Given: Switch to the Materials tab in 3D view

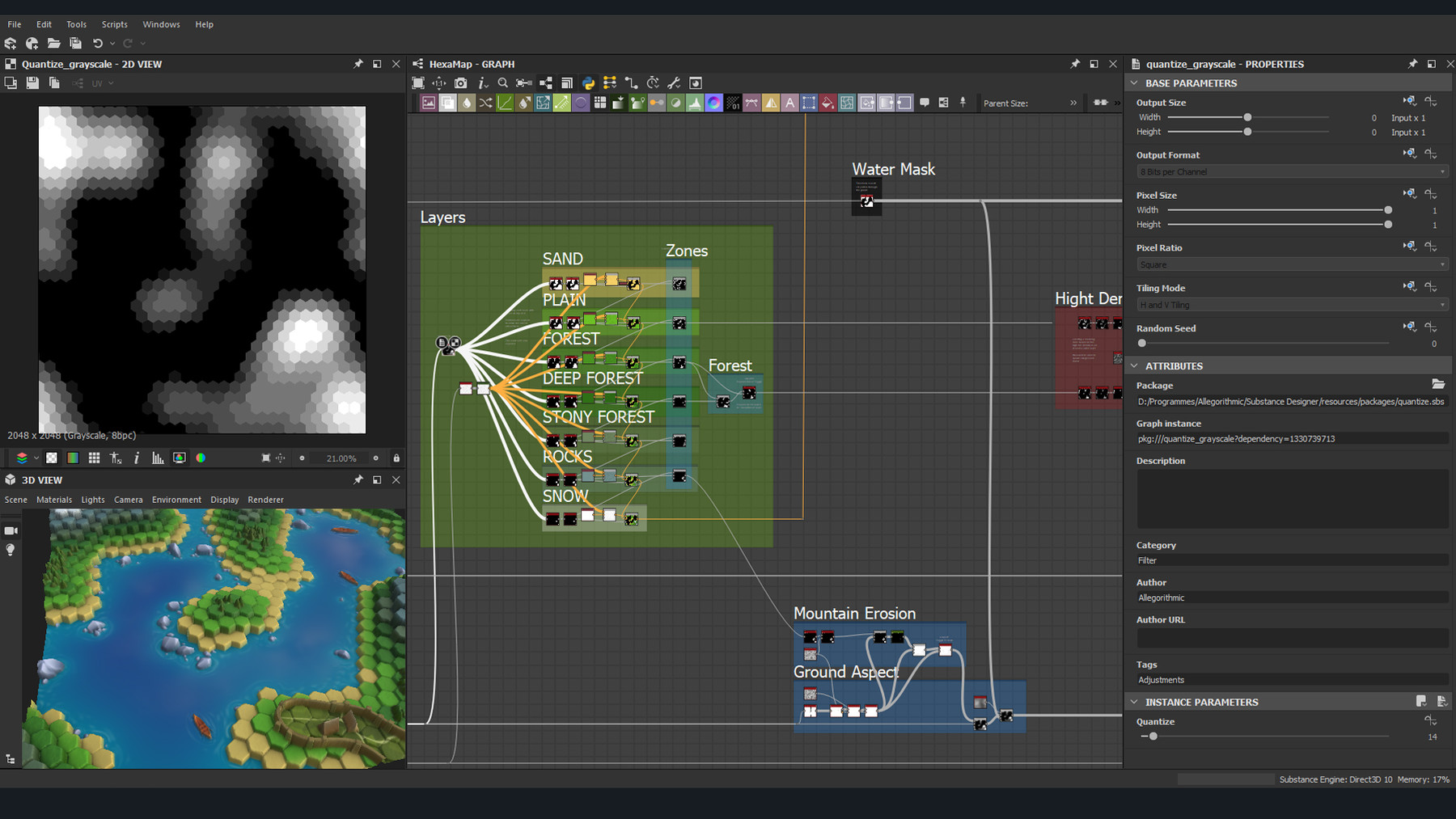Looking at the screenshot, I should [x=54, y=500].
